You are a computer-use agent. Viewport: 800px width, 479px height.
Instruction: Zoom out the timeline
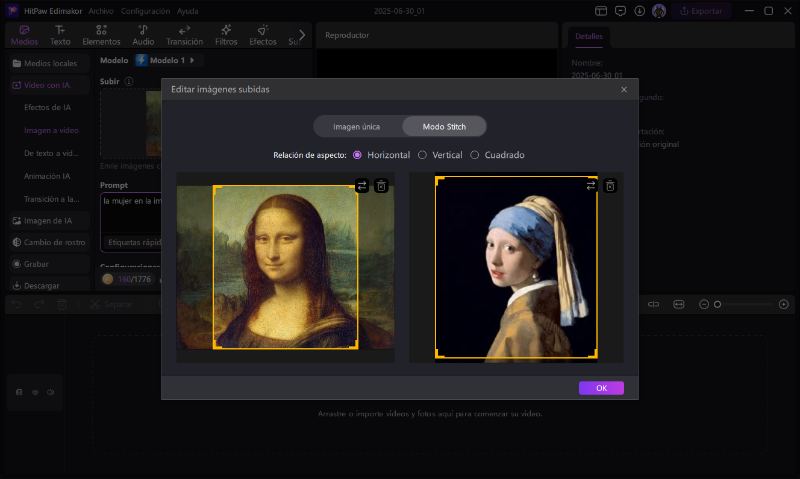coord(704,305)
